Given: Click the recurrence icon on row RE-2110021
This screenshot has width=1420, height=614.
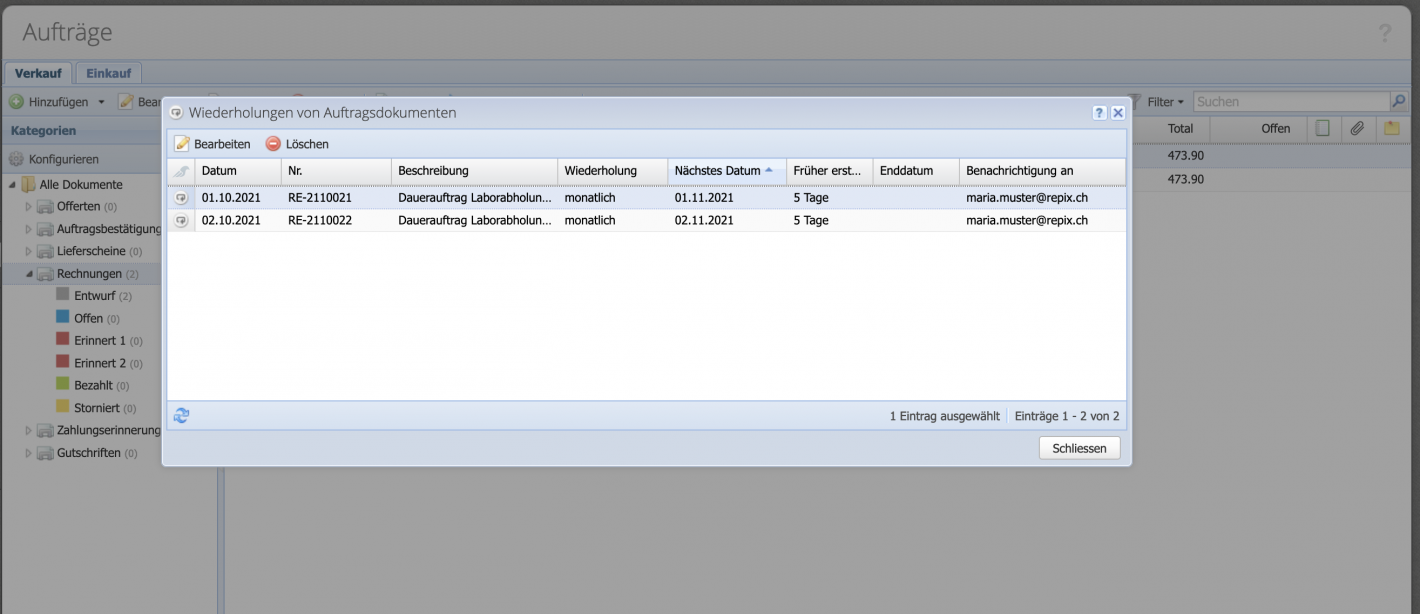Looking at the screenshot, I should point(181,197).
